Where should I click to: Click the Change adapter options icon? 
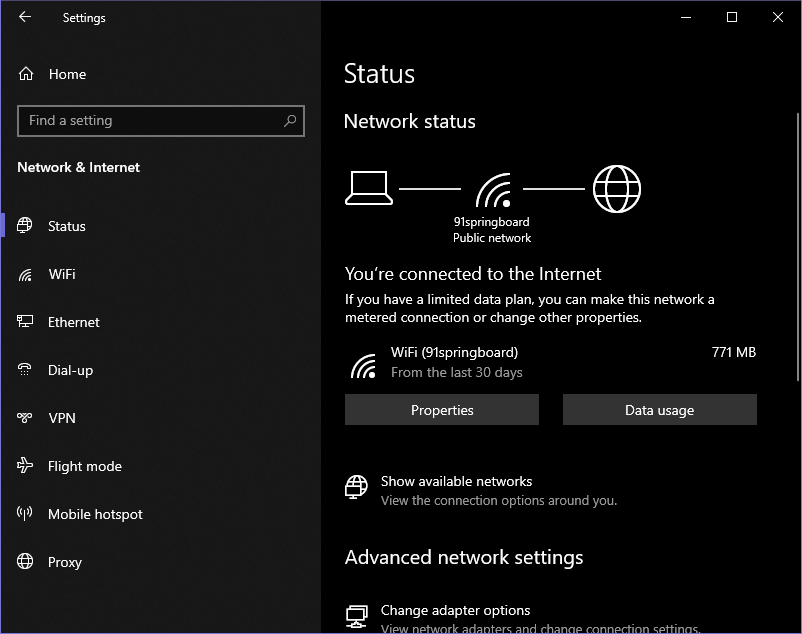[356, 614]
